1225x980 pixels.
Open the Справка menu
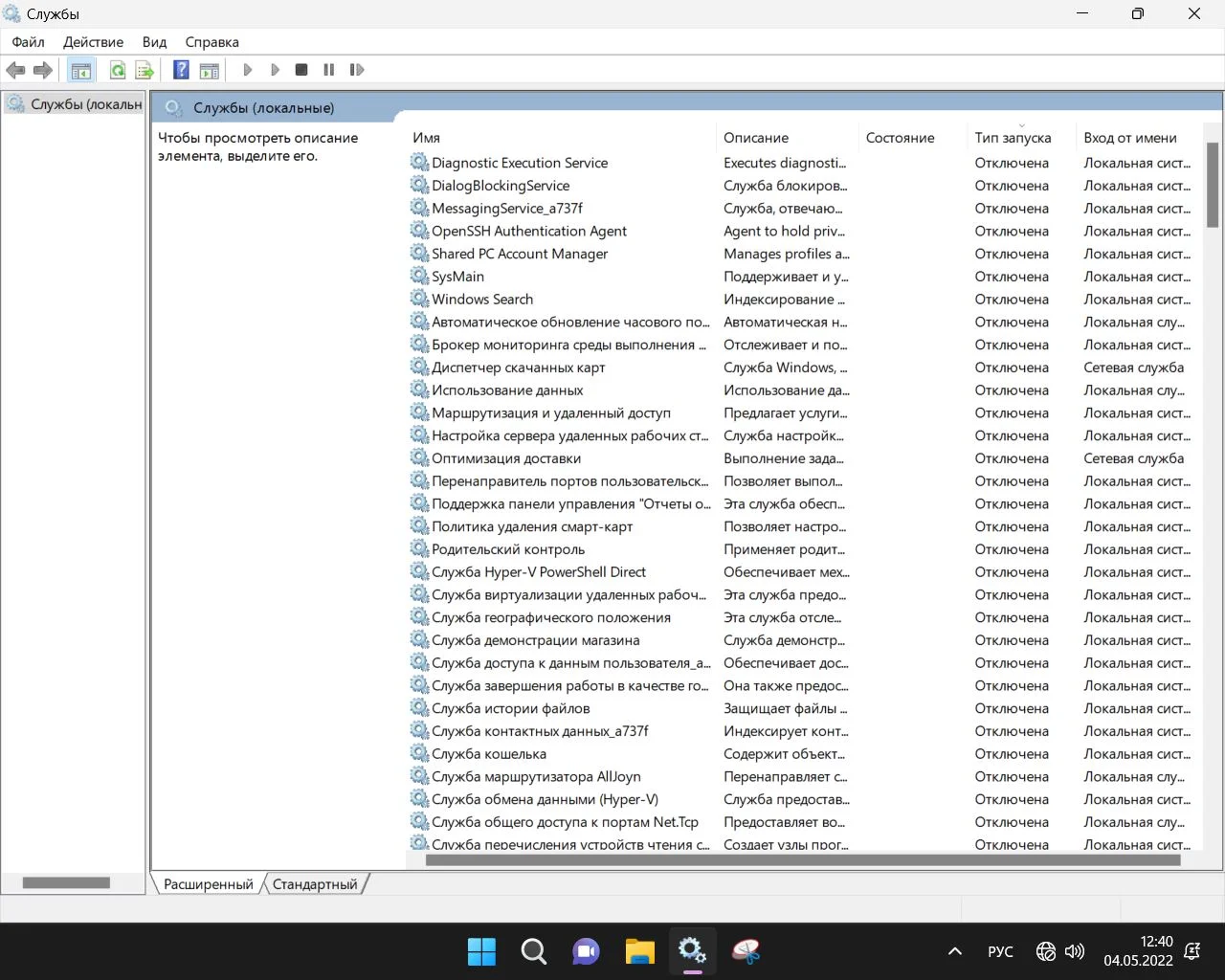(212, 42)
